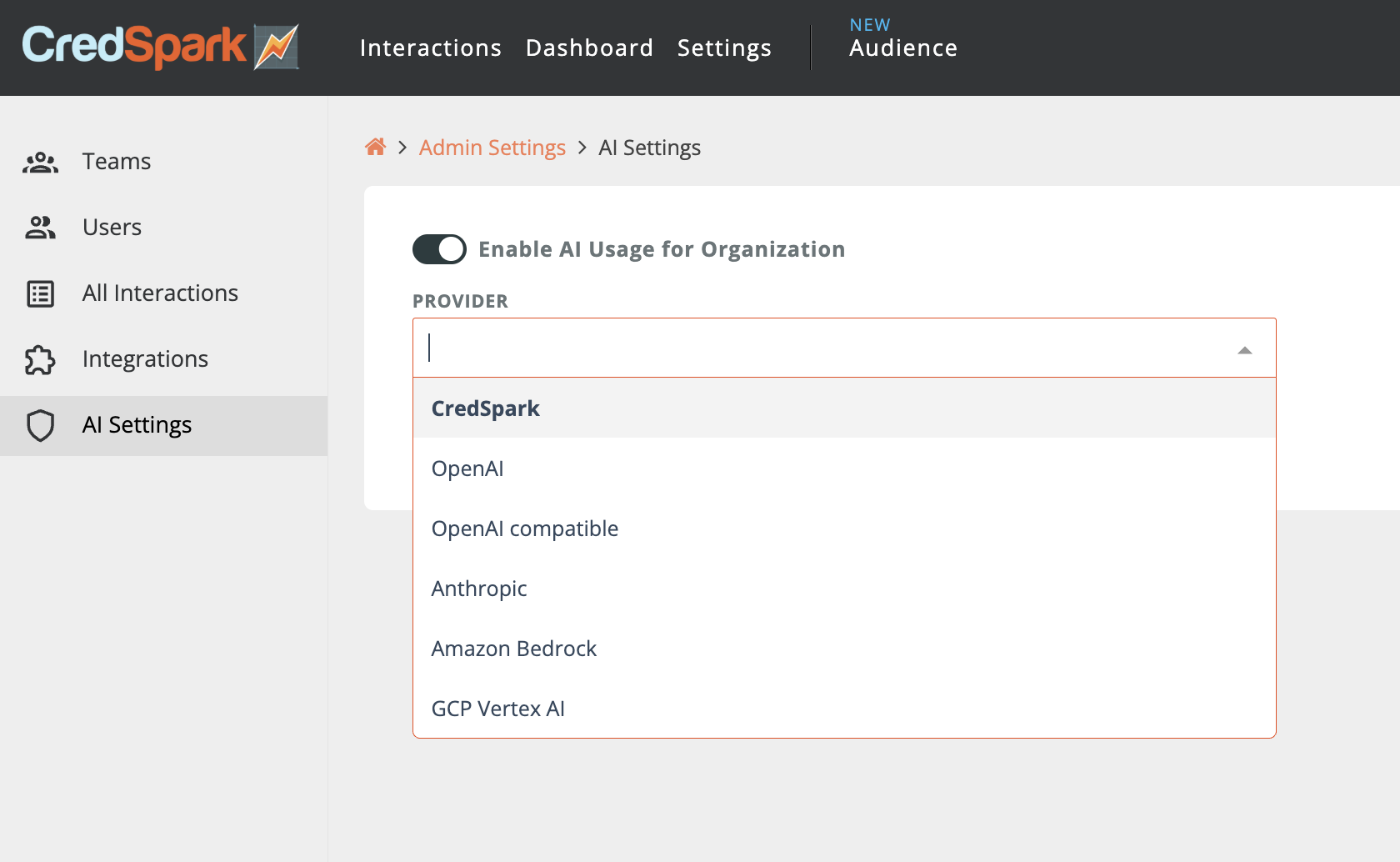
Task: Click the CredSpark logo
Action: 160,47
